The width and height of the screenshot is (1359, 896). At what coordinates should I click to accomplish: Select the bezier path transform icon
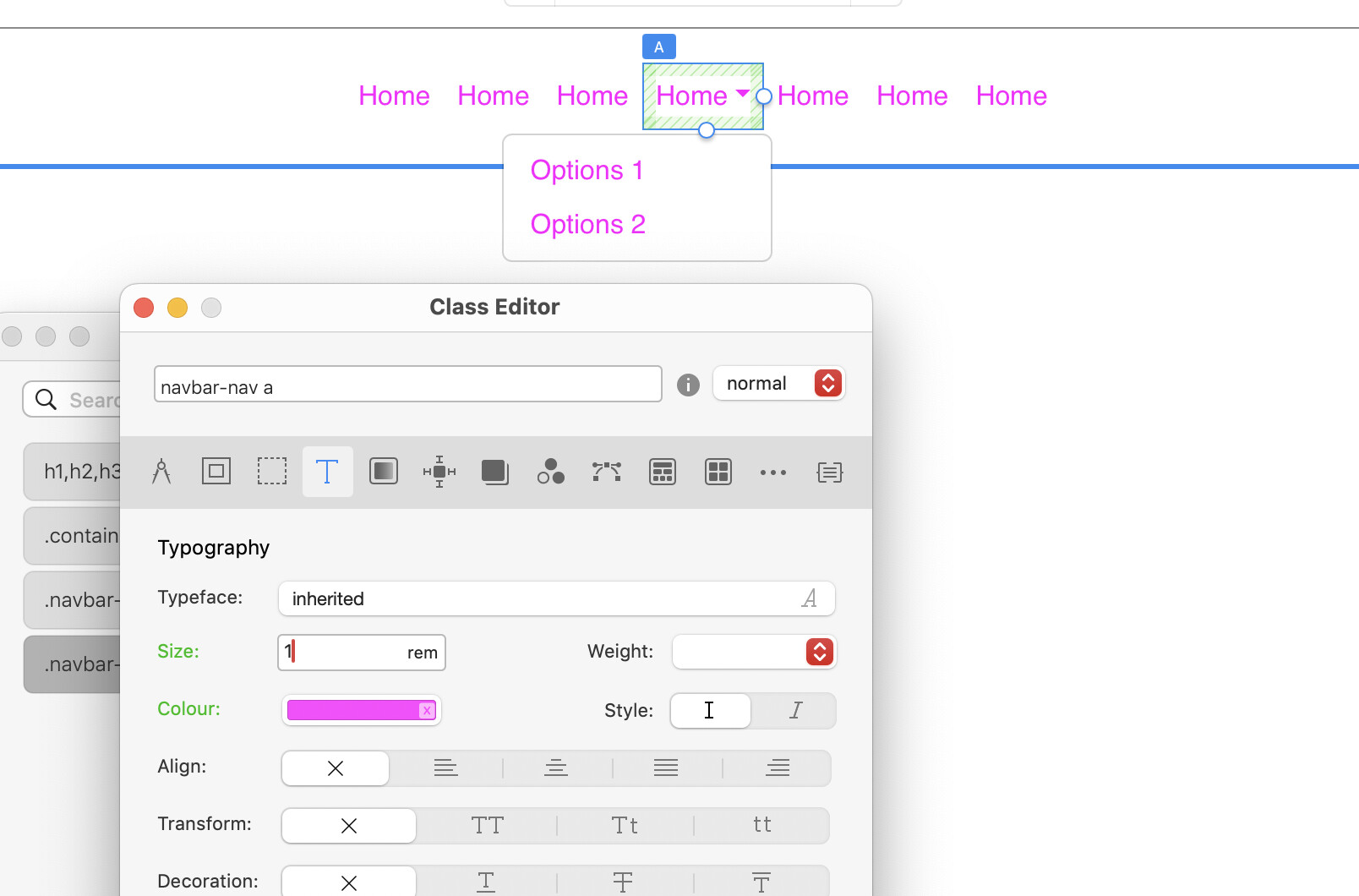tap(607, 472)
